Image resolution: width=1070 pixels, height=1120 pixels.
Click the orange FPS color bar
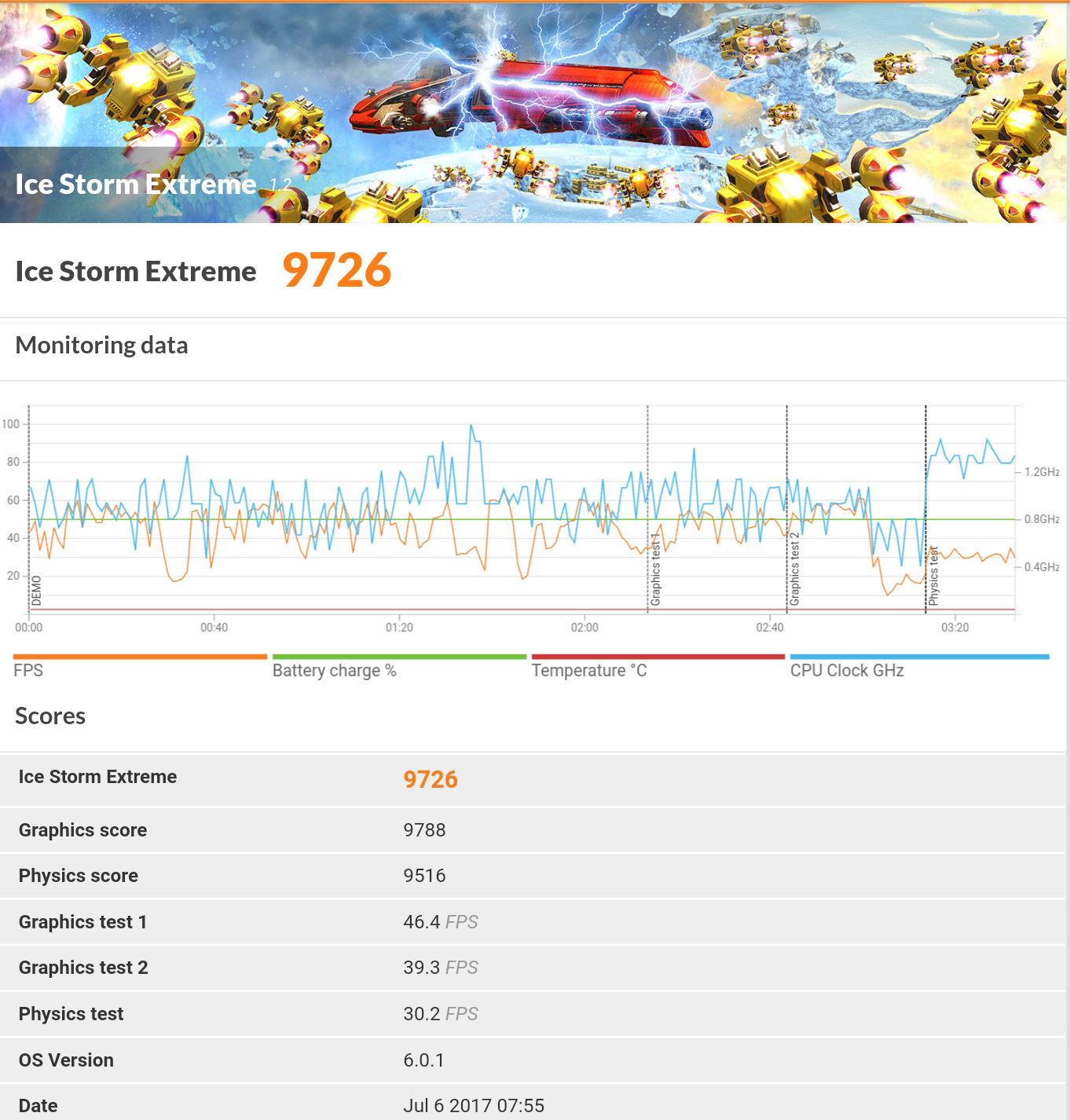pos(140,657)
